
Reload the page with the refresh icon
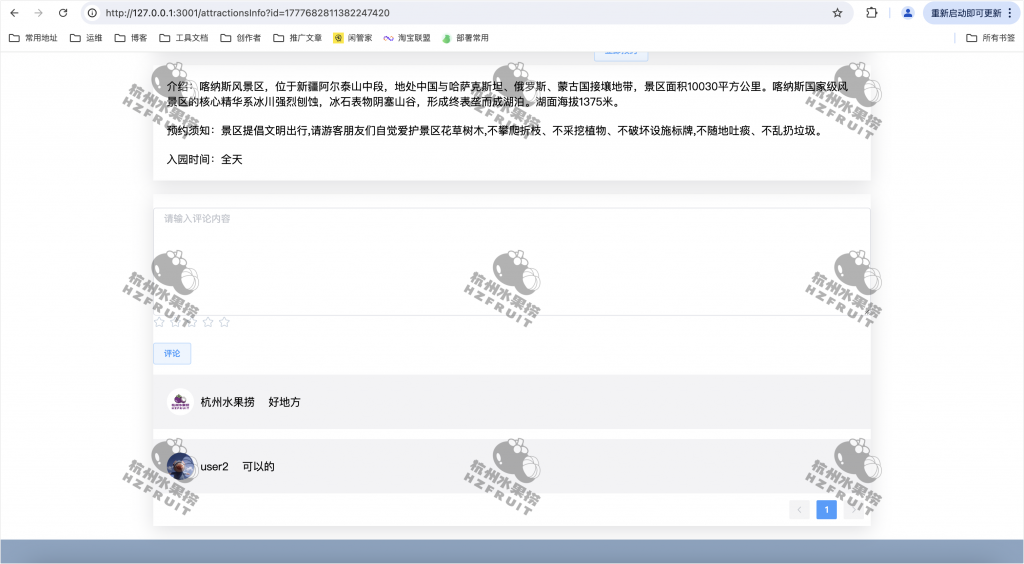pos(63,13)
